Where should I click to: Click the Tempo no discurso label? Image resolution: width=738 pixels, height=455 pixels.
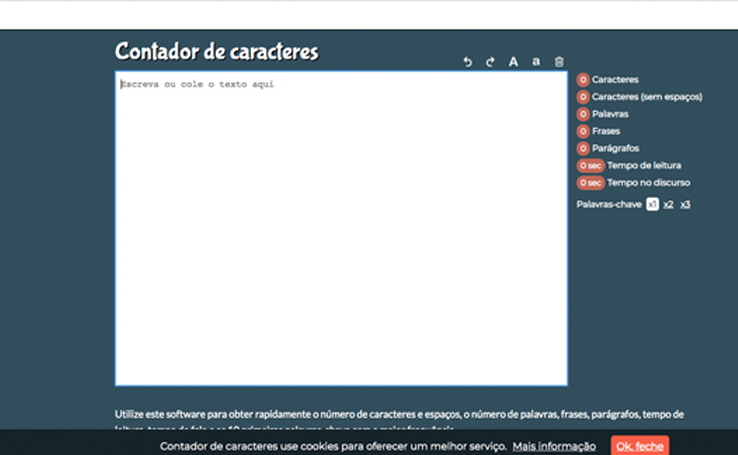pos(649,183)
